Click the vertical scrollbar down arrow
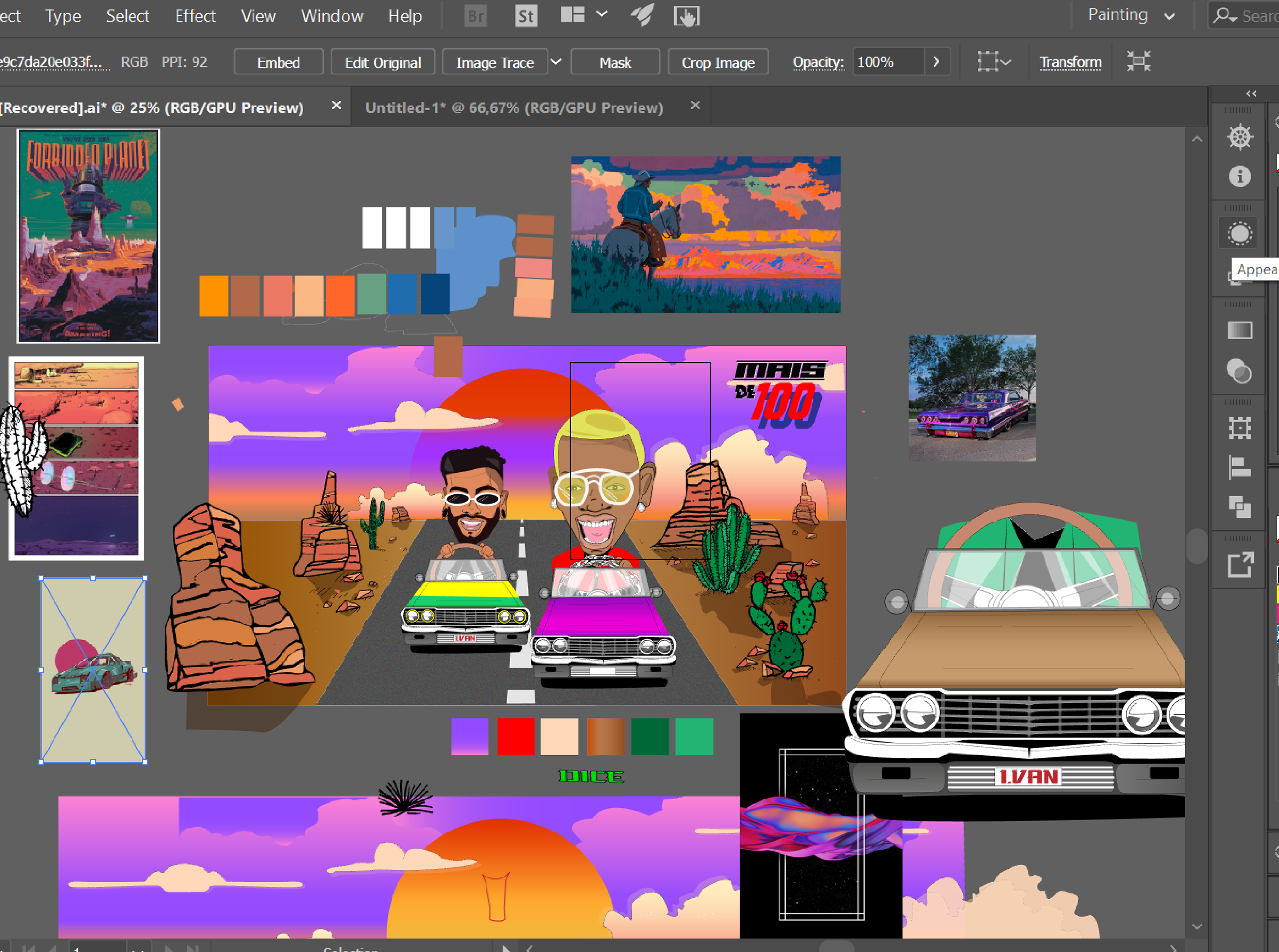This screenshot has height=952, width=1279. 1197,927
